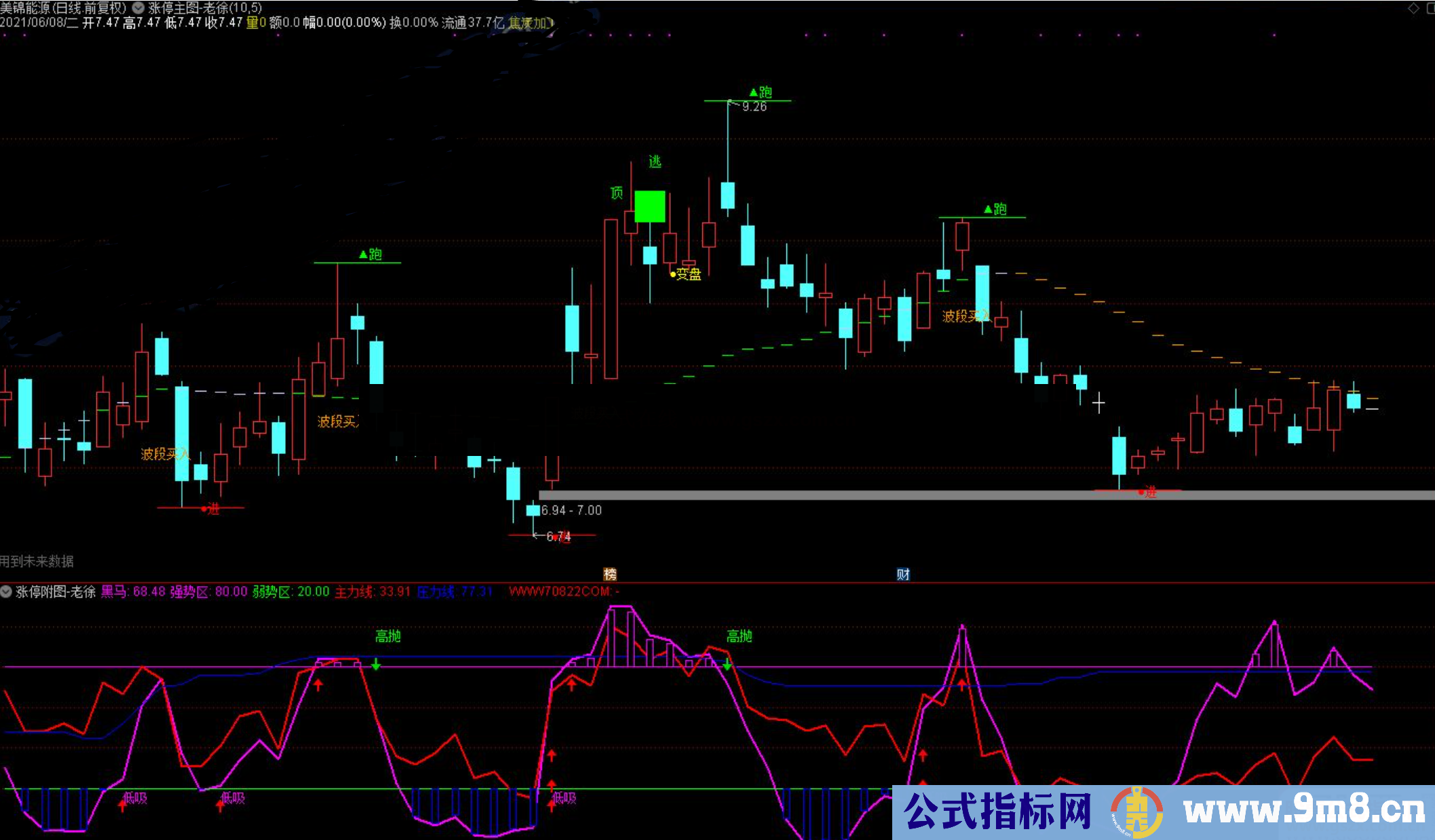1435x840 pixels.
Task: Click the 主力线: 33.91 value
Action: coord(372,592)
